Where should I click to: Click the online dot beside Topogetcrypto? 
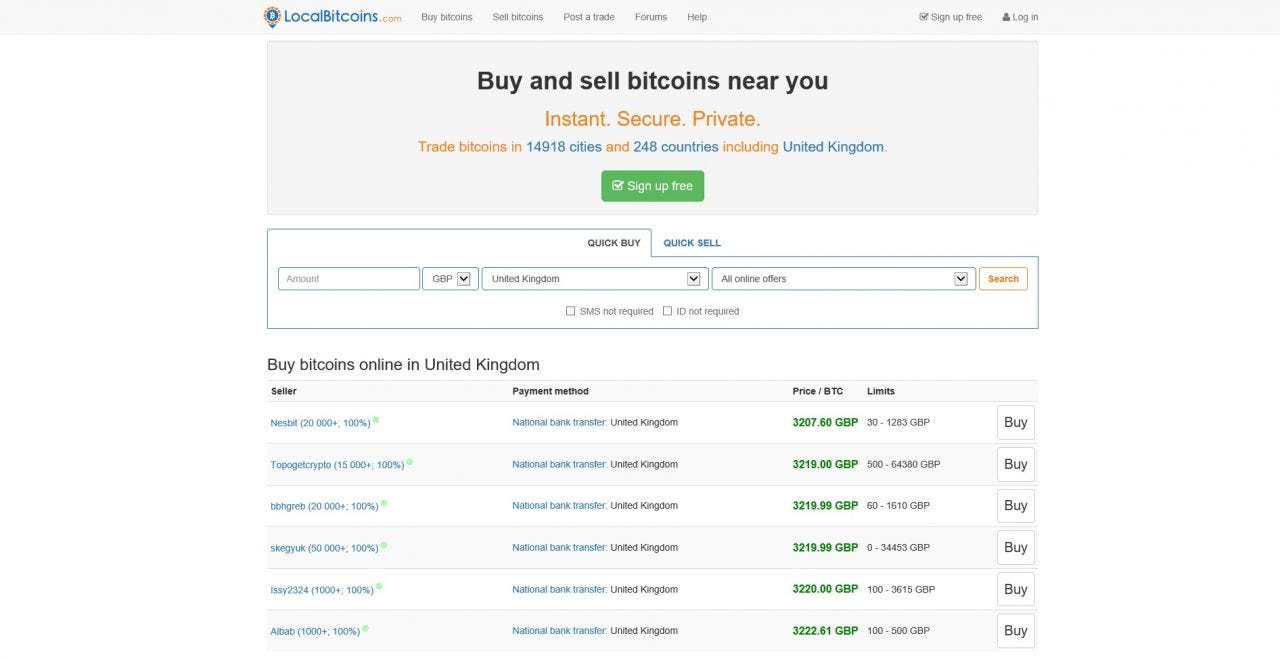pos(412,461)
